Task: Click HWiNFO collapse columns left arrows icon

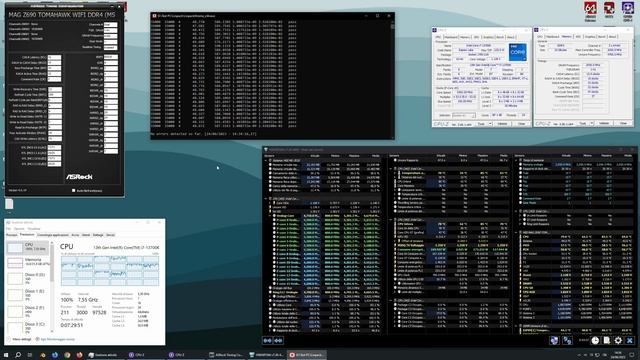Action: click(267, 340)
